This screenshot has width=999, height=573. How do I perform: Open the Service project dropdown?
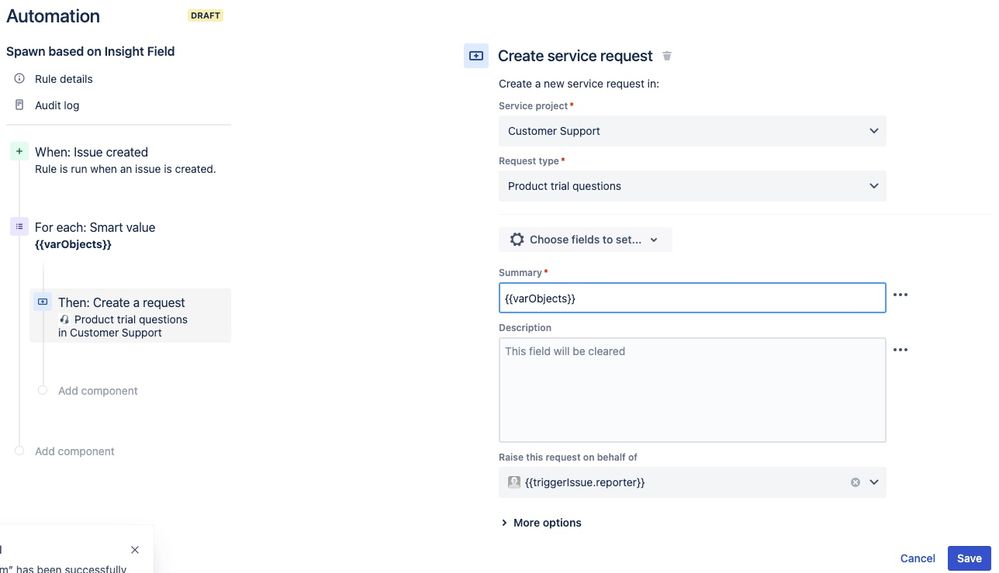click(x=692, y=131)
